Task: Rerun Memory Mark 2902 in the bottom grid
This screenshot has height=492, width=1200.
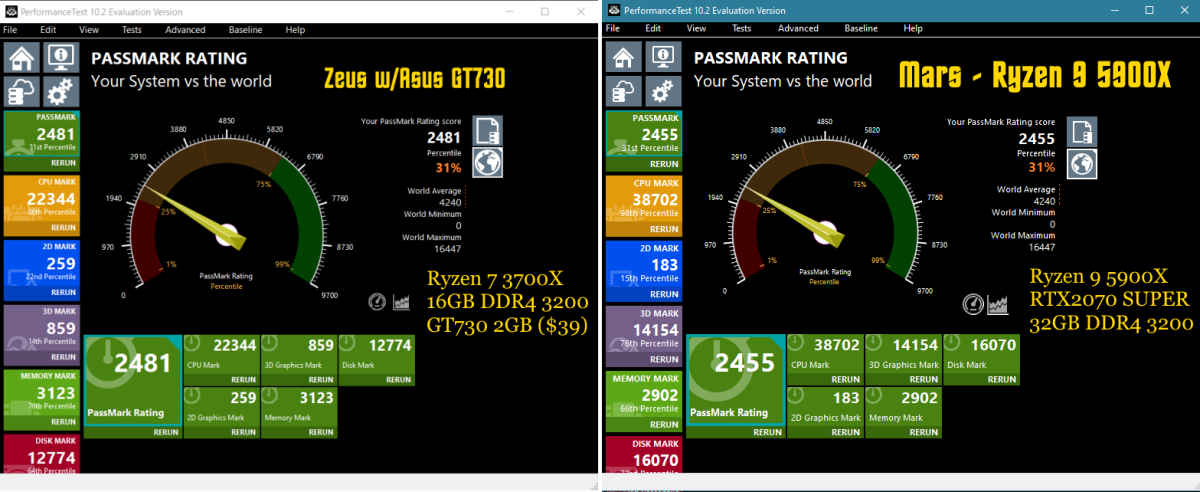Action: tap(924, 432)
